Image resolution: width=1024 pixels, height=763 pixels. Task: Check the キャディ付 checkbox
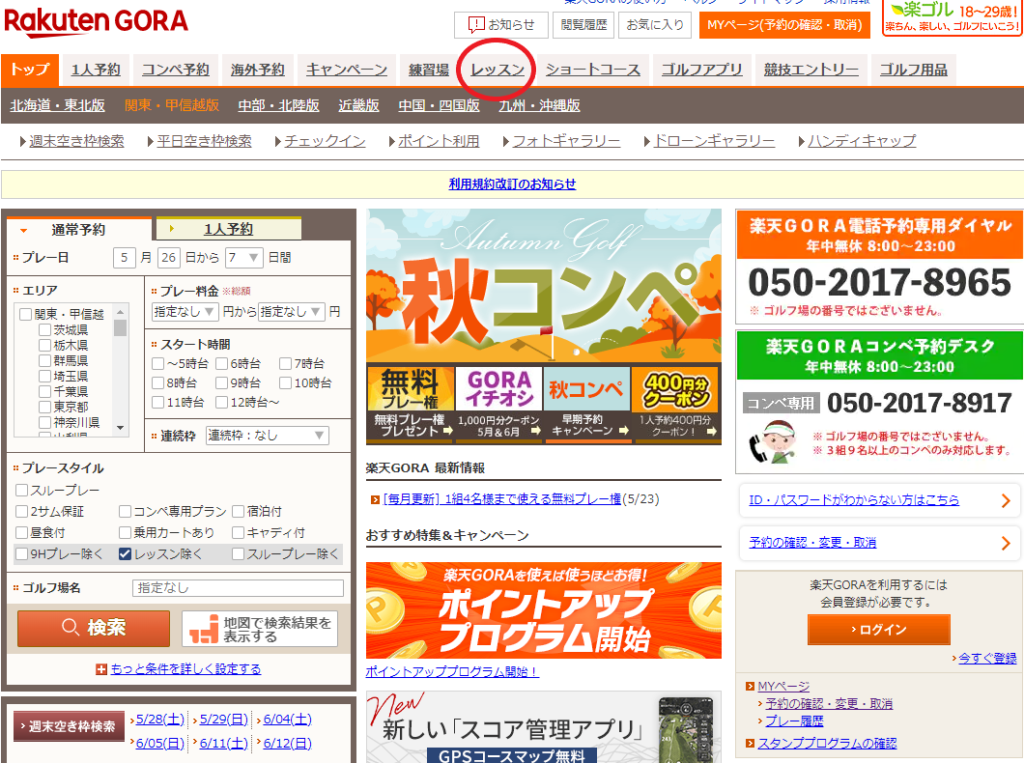238,532
